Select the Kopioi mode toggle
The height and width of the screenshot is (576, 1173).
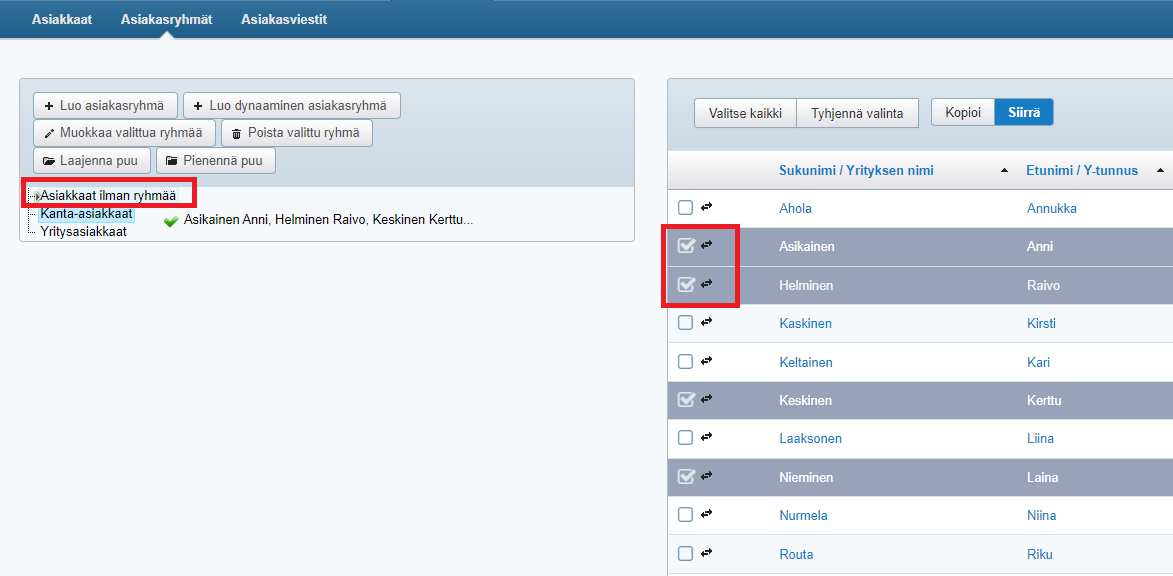coord(963,112)
